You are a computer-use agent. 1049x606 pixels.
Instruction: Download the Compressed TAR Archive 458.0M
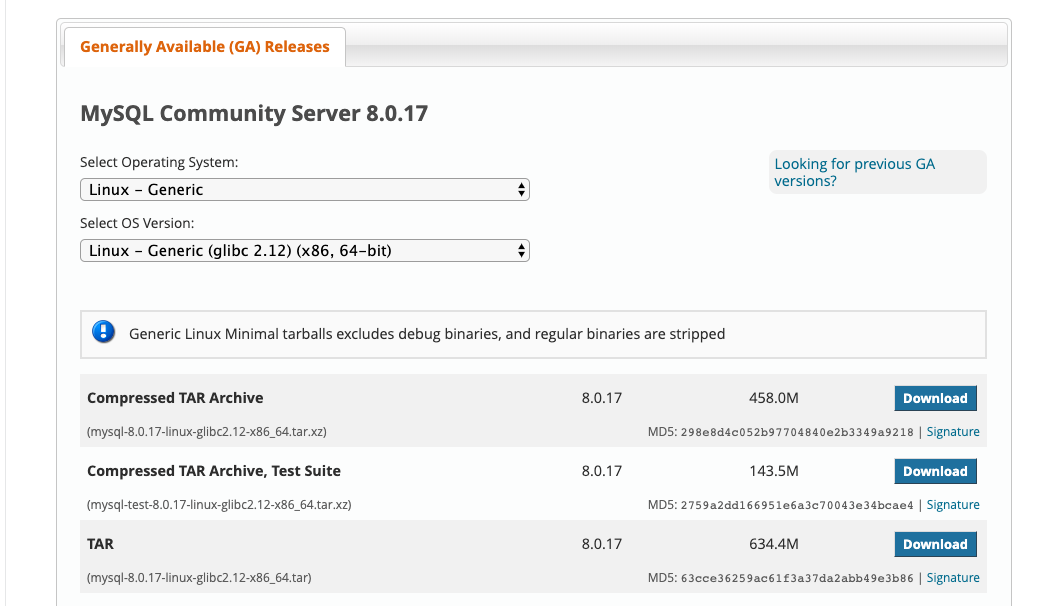934,398
